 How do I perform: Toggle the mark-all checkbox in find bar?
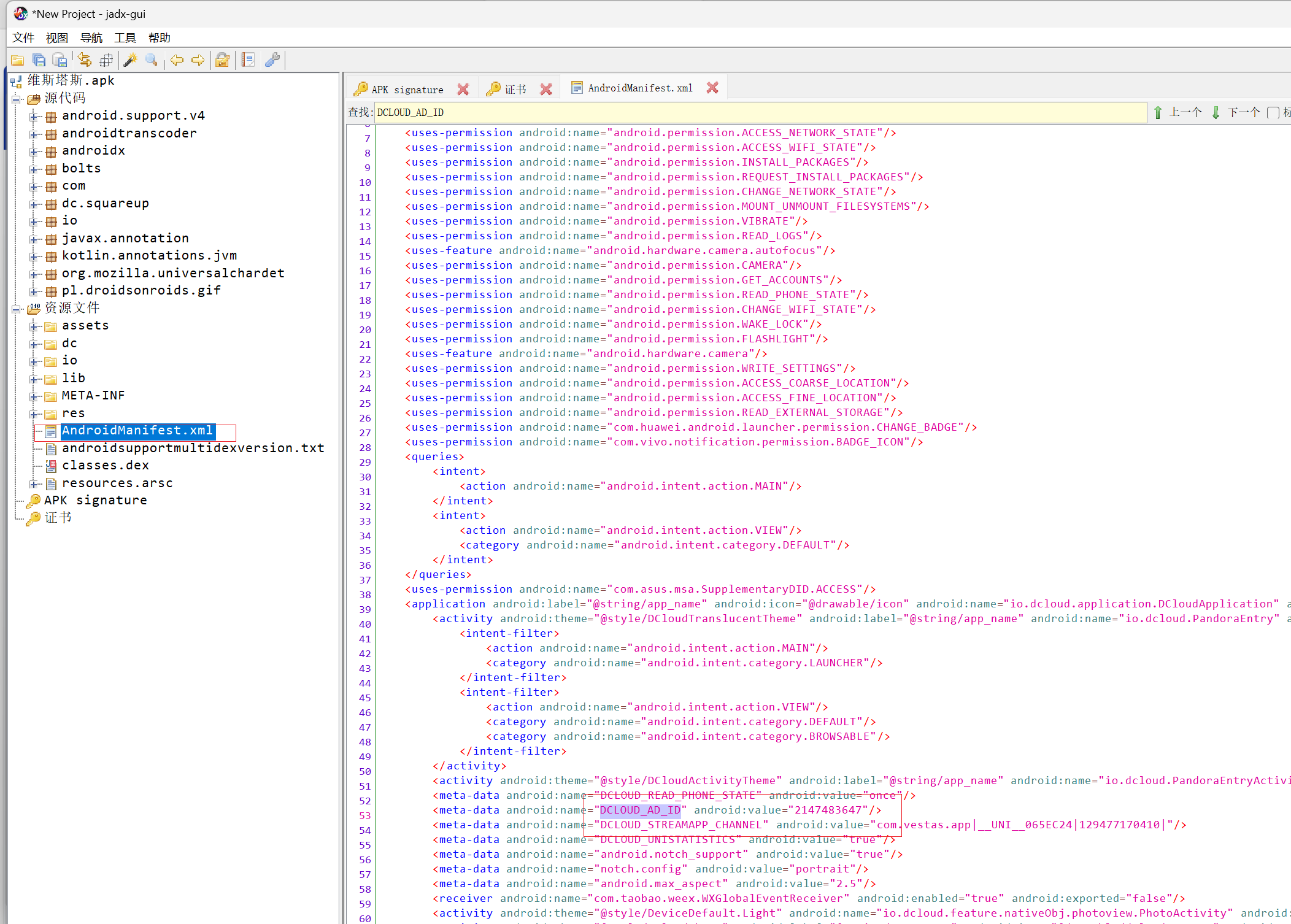pyautogui.click(x=1273, y=113)
